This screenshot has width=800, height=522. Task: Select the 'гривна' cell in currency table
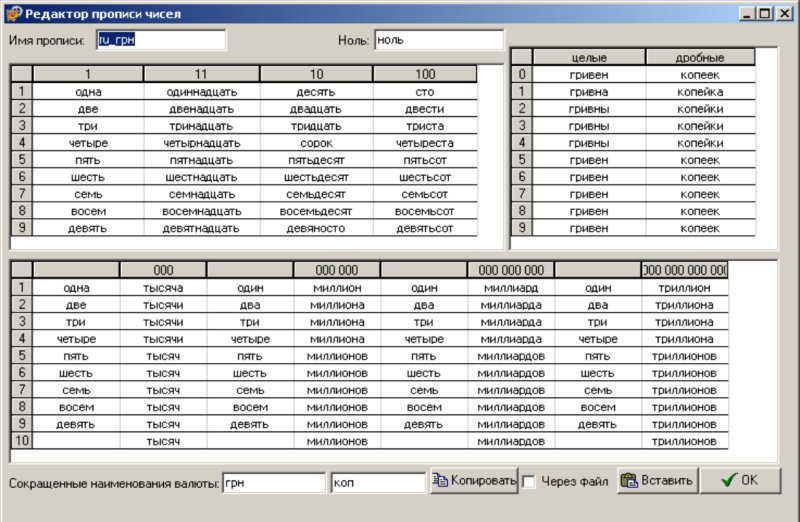[x=588, y=92]
